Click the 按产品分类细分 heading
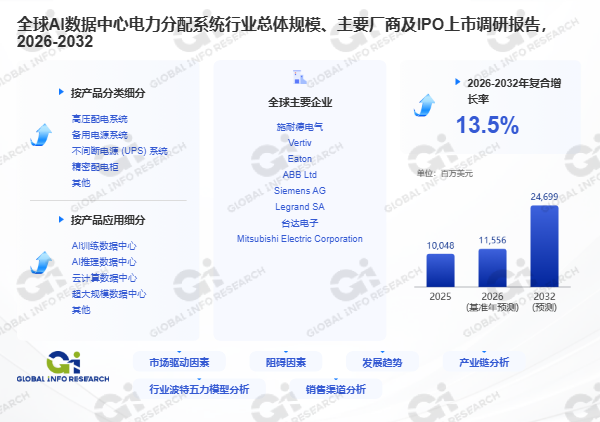Image resolution: width=600 pixels, height=422 pixels. [x=108, y=93]
